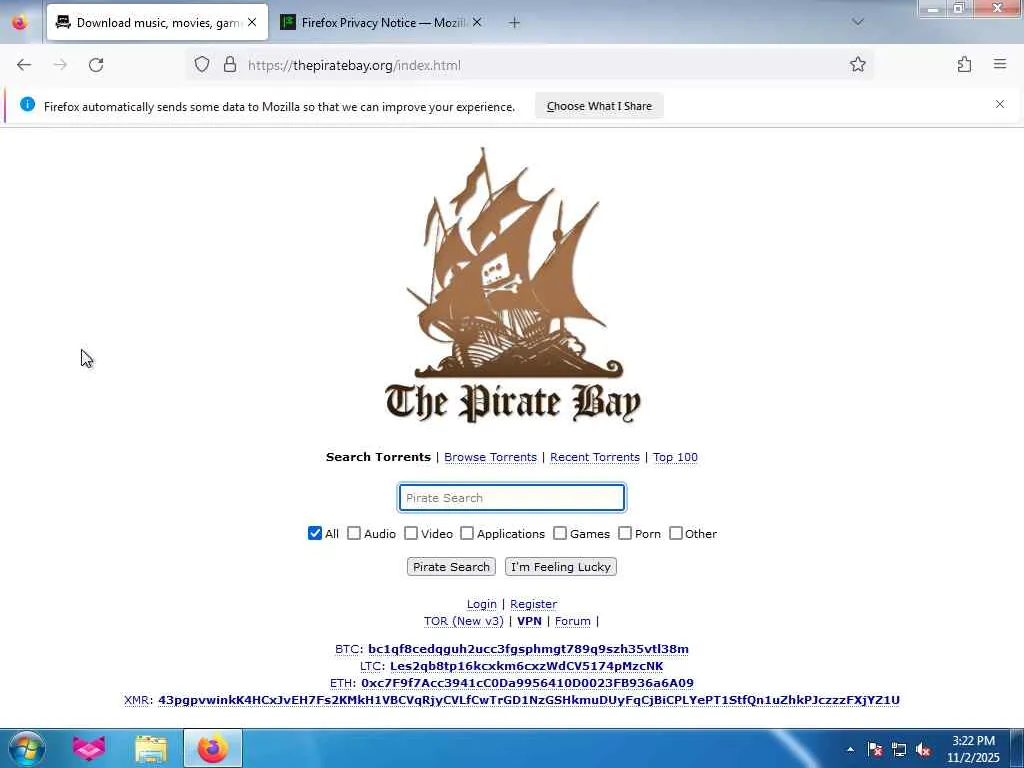Reload the page with the refresh icon
This screenshot has width=1024, height=768.
coord(96,65)
